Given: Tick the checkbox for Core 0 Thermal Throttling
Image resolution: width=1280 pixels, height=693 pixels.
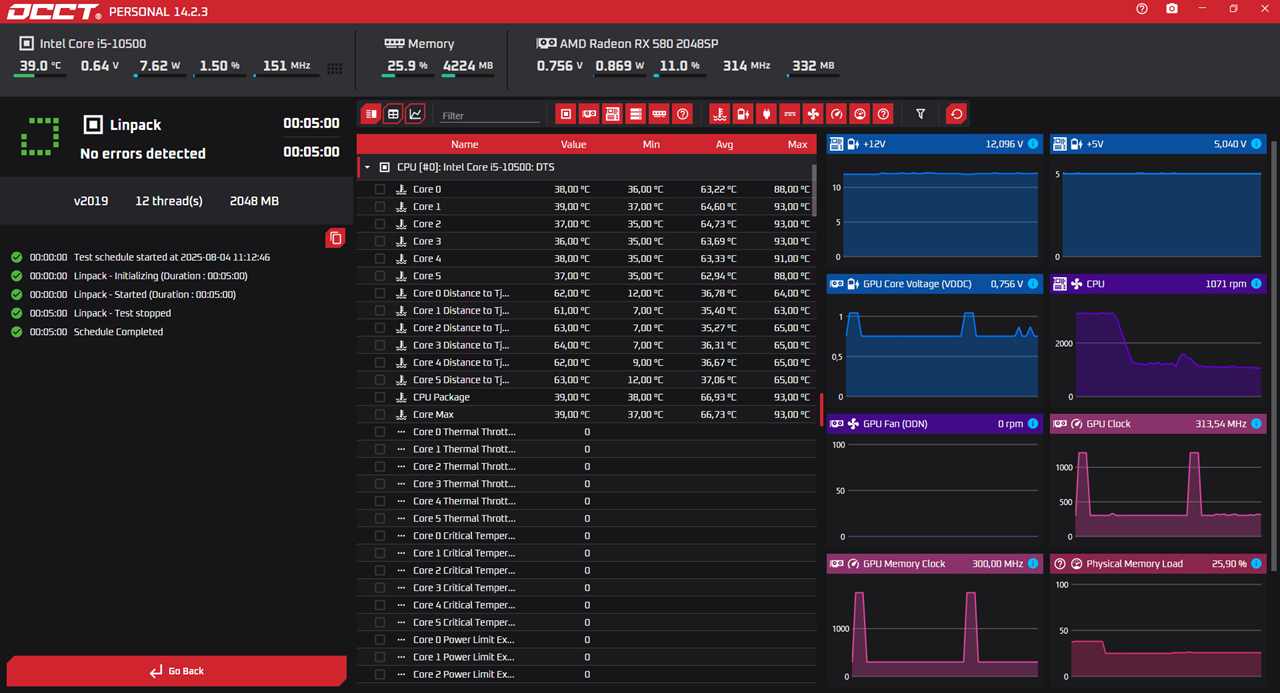Looking at the screenshot, I should click(x=380, y=432).
